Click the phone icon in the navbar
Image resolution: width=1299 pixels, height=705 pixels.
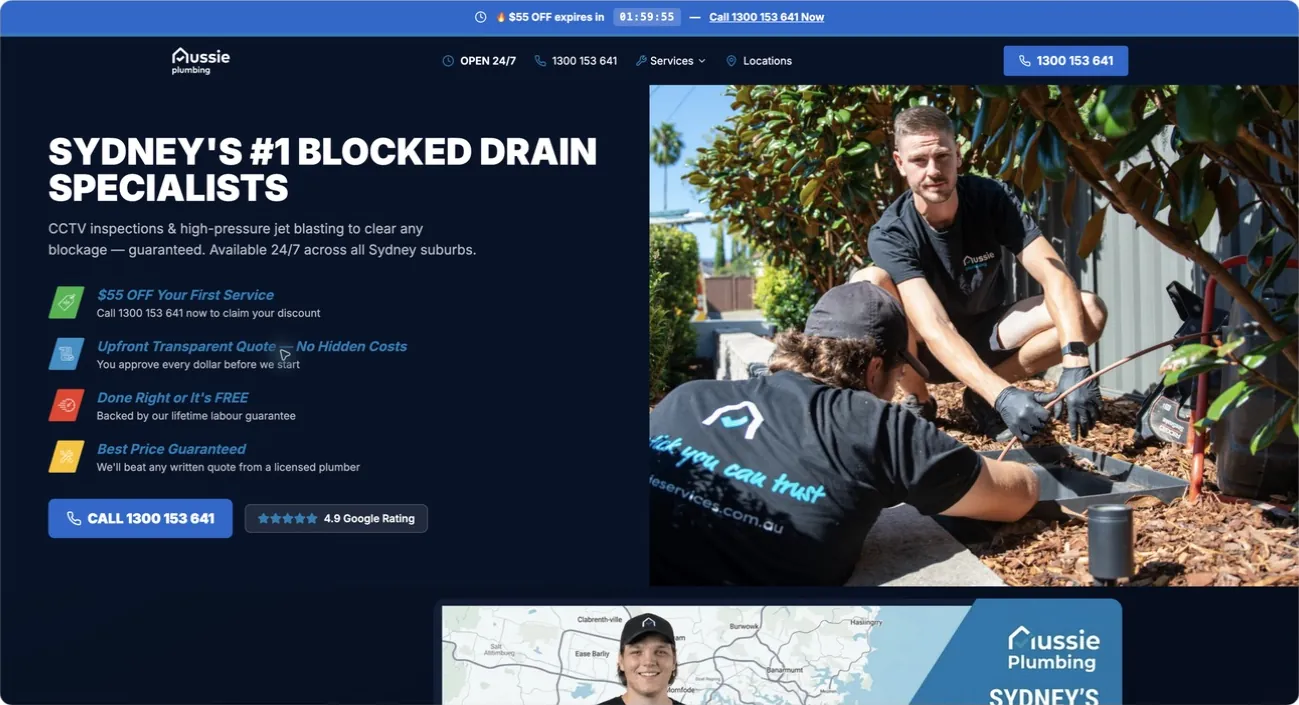point(540,61)
